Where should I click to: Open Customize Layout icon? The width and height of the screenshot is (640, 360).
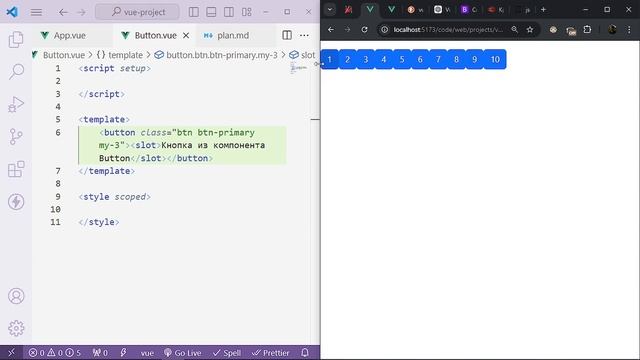click(247, 12)
